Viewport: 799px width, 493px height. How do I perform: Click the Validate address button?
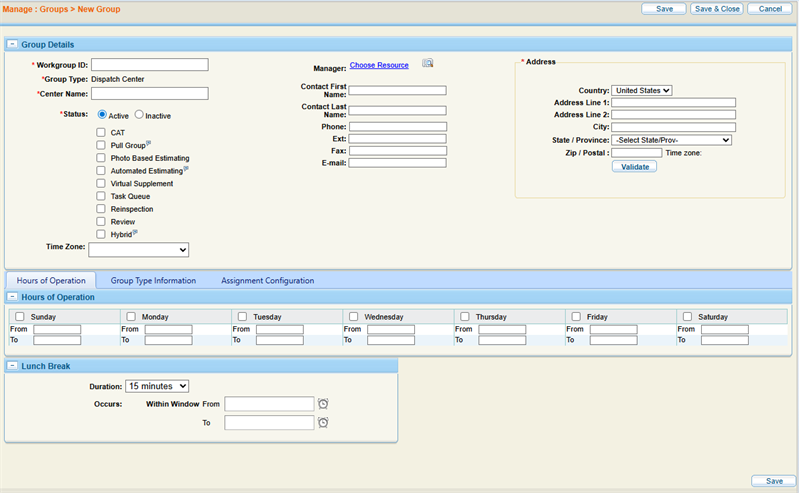click(x=634, y=167)
